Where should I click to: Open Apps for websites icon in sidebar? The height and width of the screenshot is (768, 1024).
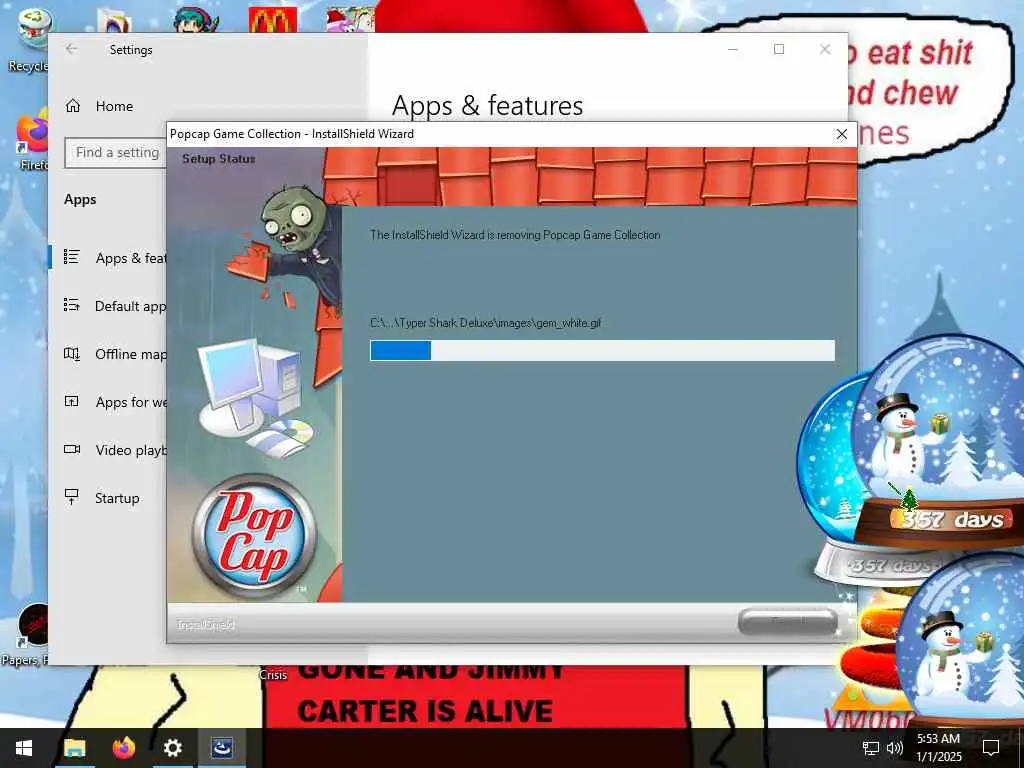click(72, 401)
